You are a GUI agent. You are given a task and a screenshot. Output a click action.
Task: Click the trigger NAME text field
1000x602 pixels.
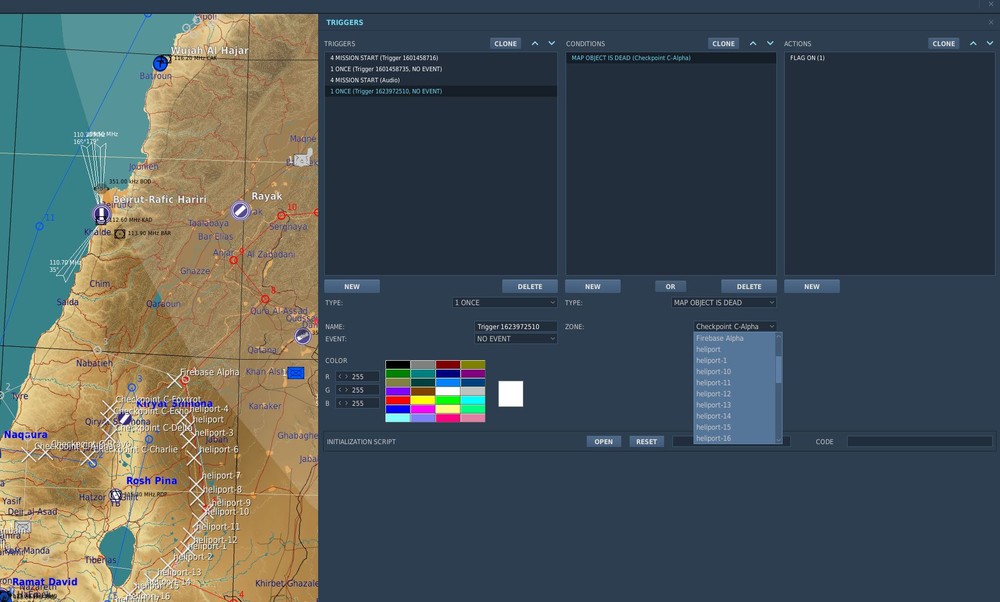pos(516,327)
